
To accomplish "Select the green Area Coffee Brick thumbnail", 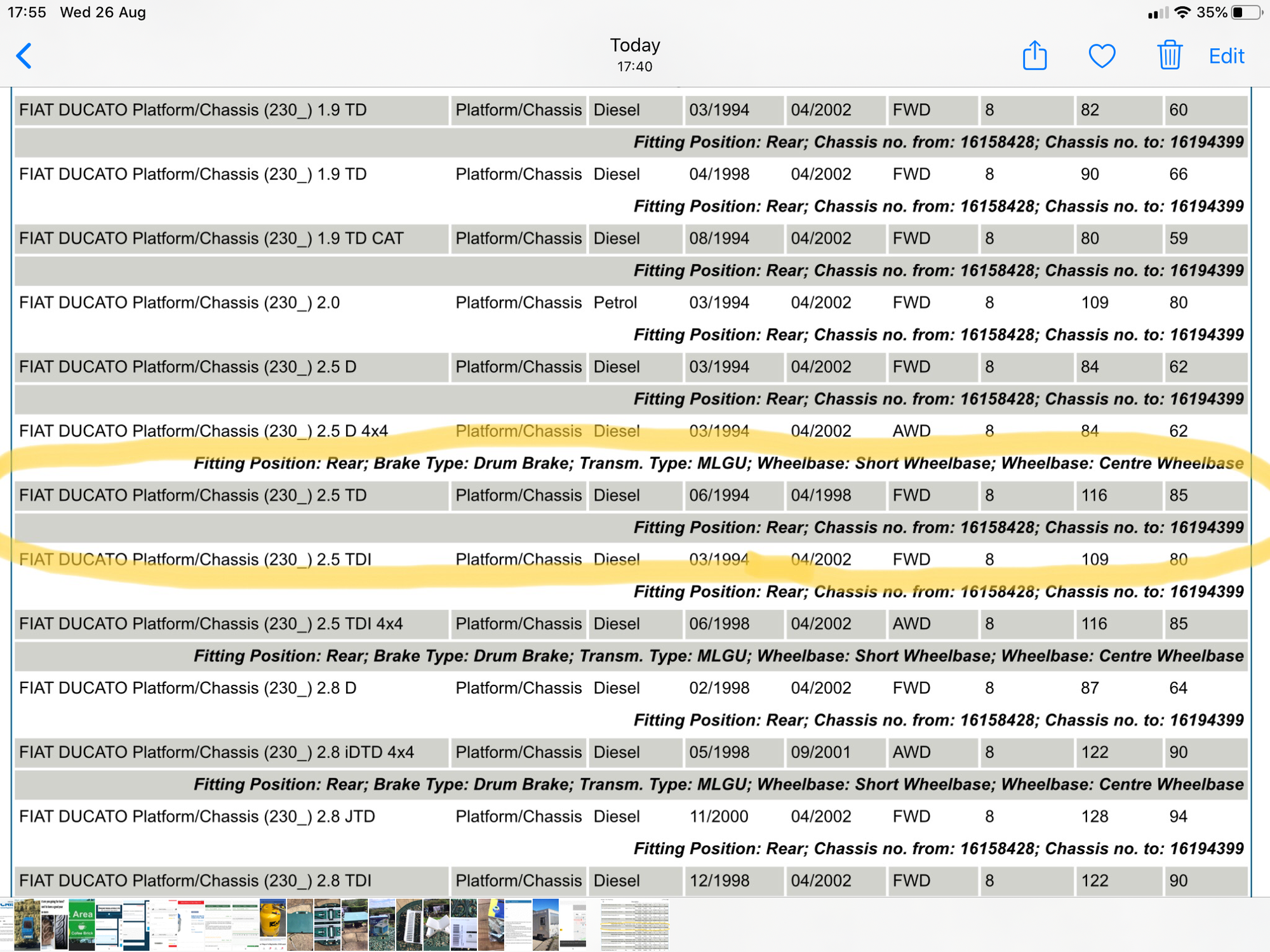I will pyautogui.click(x=82, y=924).
